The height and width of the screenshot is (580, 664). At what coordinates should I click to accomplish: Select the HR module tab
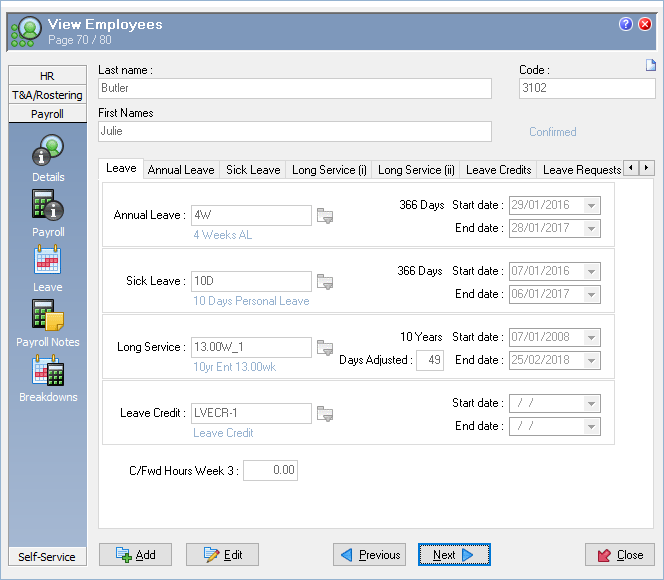pos(47,76)
